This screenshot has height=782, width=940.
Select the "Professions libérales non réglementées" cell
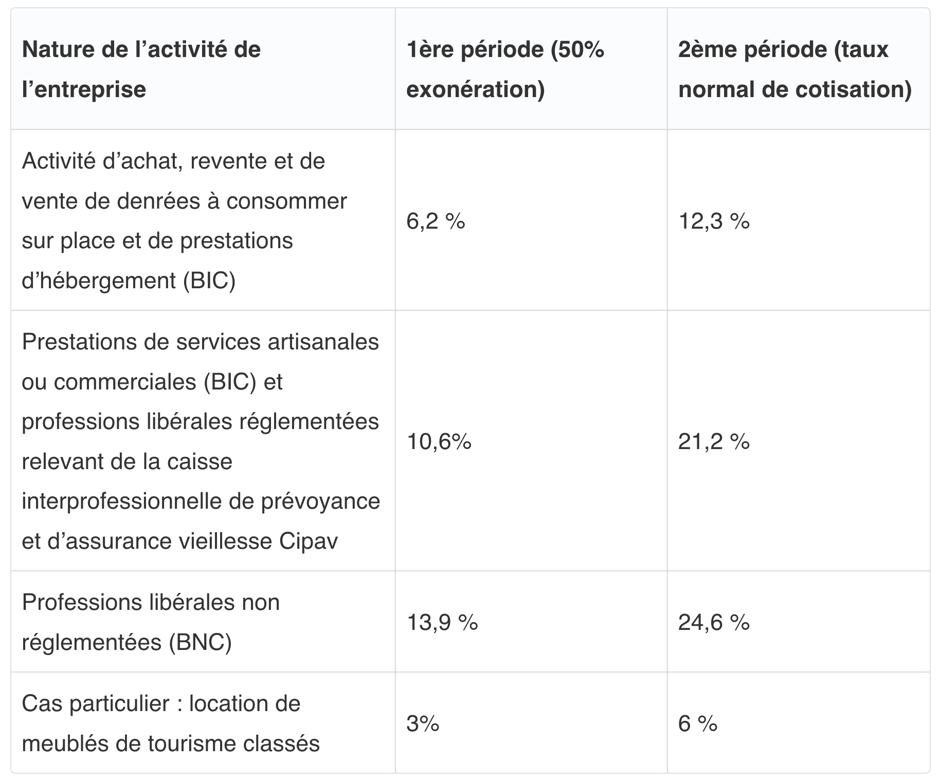151,622
